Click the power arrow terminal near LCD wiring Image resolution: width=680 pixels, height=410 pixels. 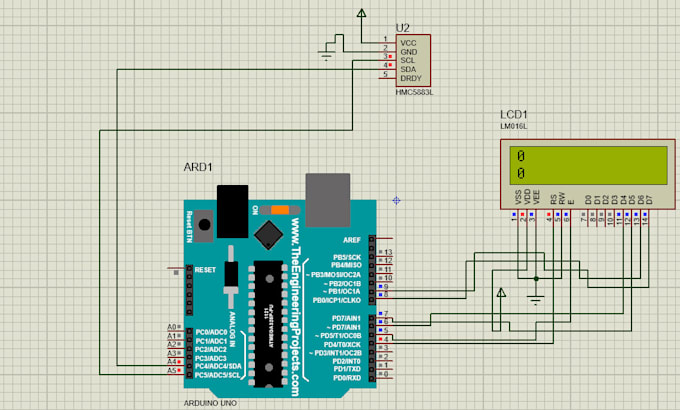pos(501,292)
